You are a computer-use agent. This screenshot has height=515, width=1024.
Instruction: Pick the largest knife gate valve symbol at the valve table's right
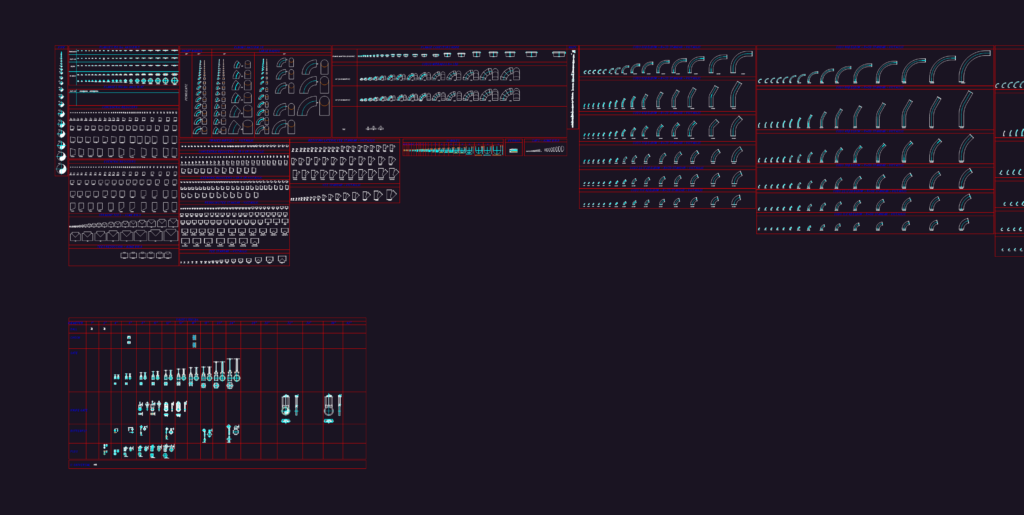(328, 405)
